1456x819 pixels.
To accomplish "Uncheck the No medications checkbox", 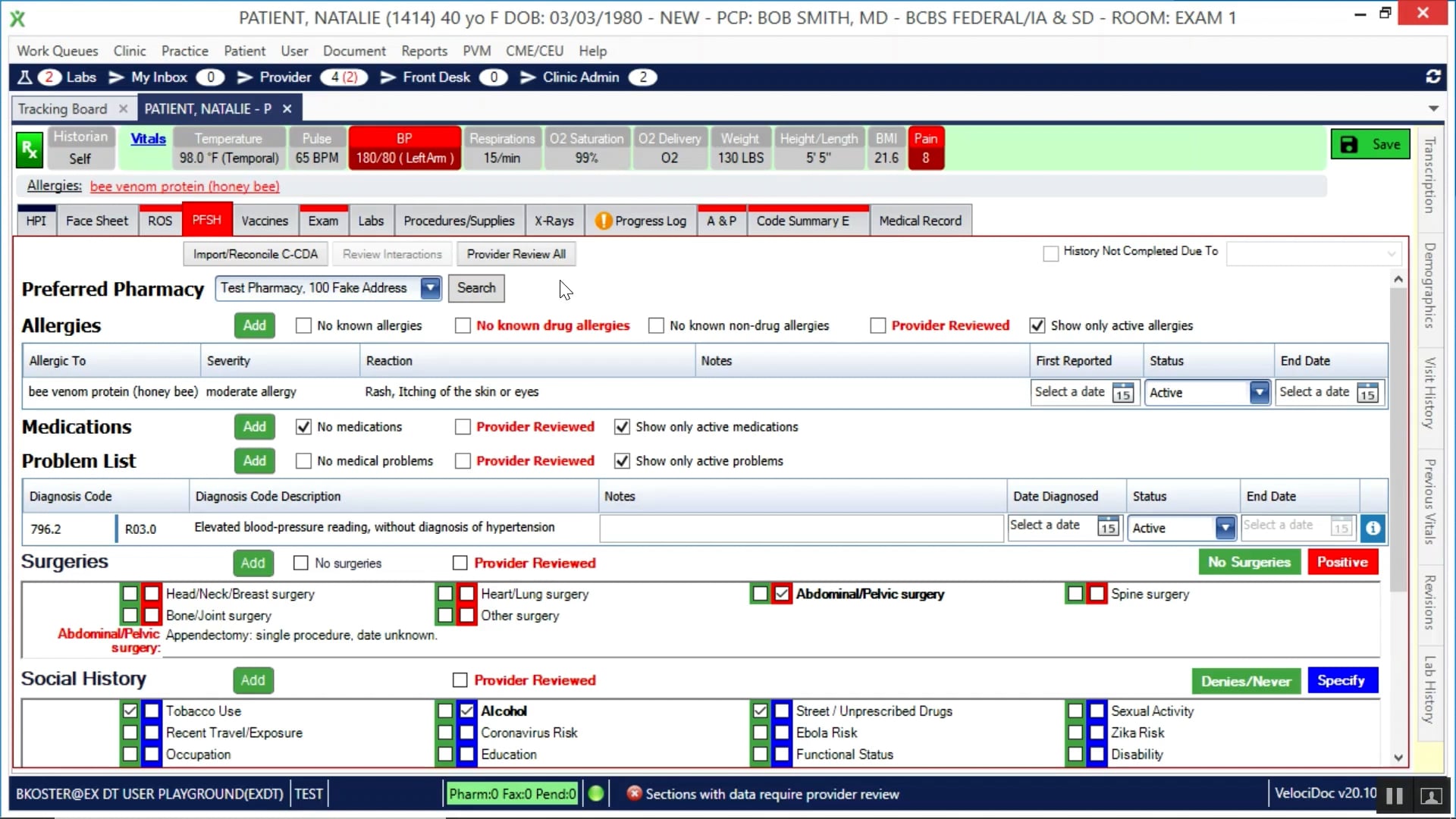I will pyautogui.click(x=303, y=427).
